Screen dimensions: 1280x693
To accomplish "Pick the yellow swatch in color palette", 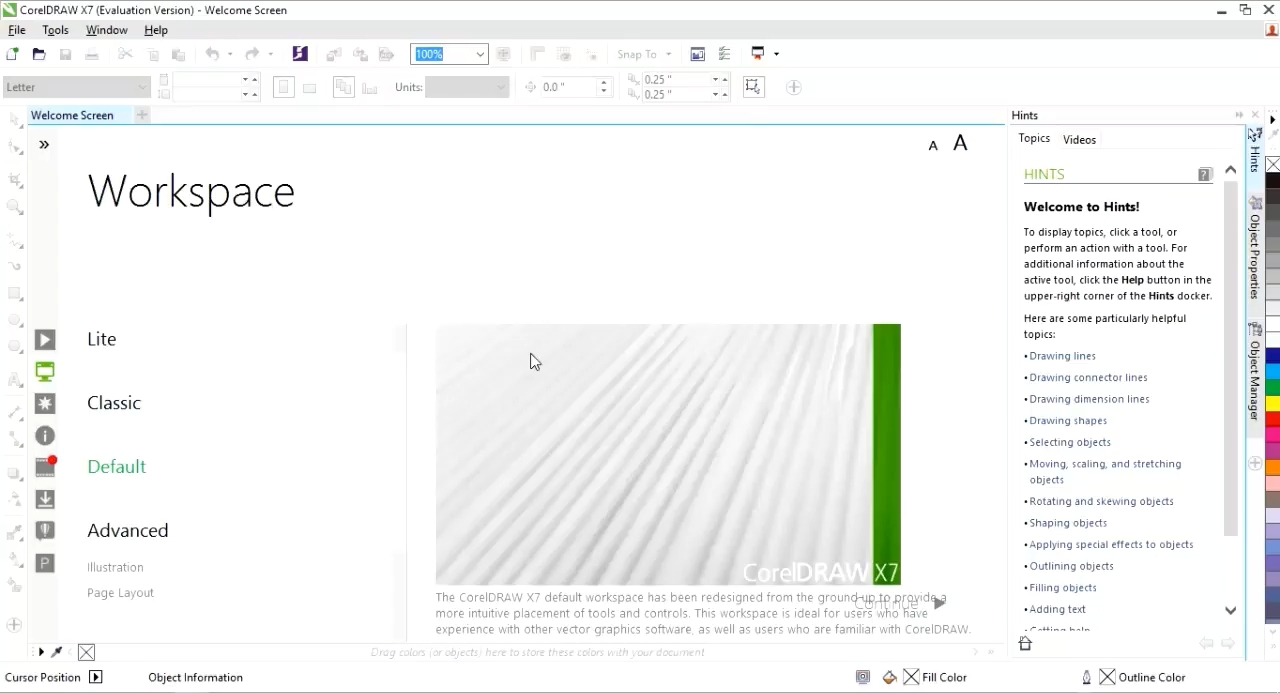I will coord(1273,403).
